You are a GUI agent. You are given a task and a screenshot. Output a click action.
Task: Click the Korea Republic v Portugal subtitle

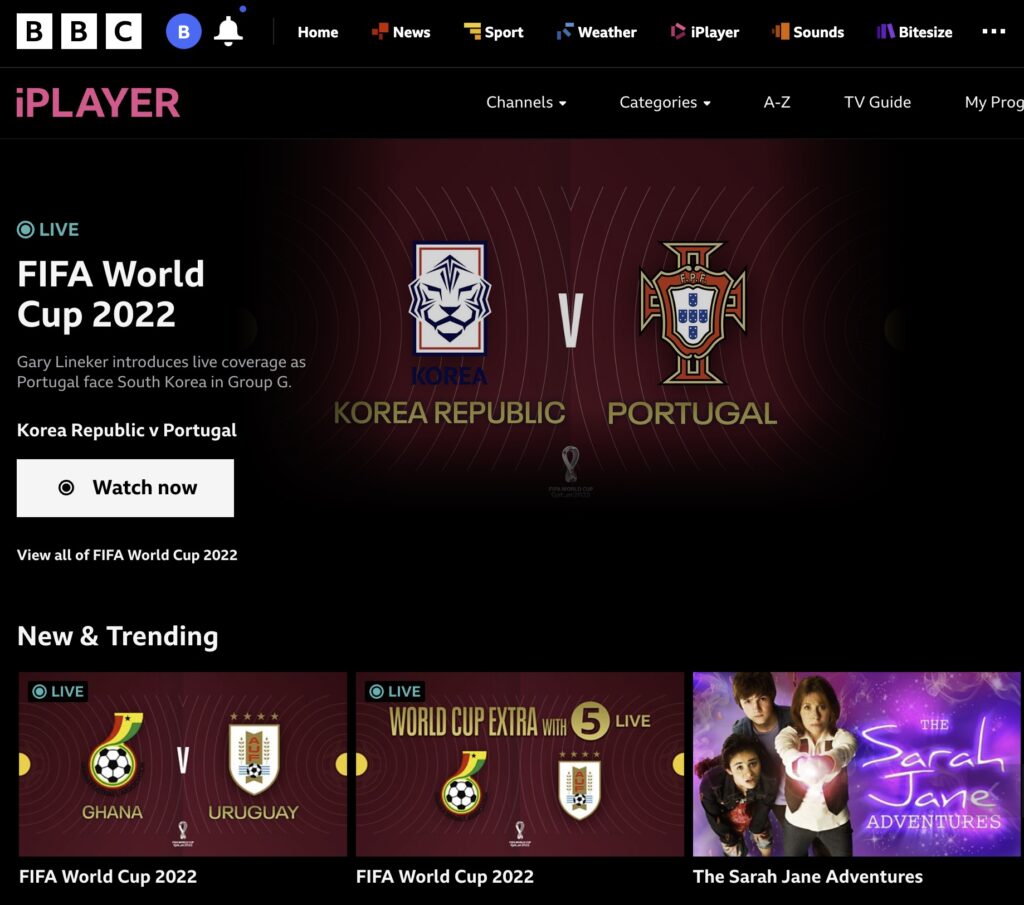(127, 430)
